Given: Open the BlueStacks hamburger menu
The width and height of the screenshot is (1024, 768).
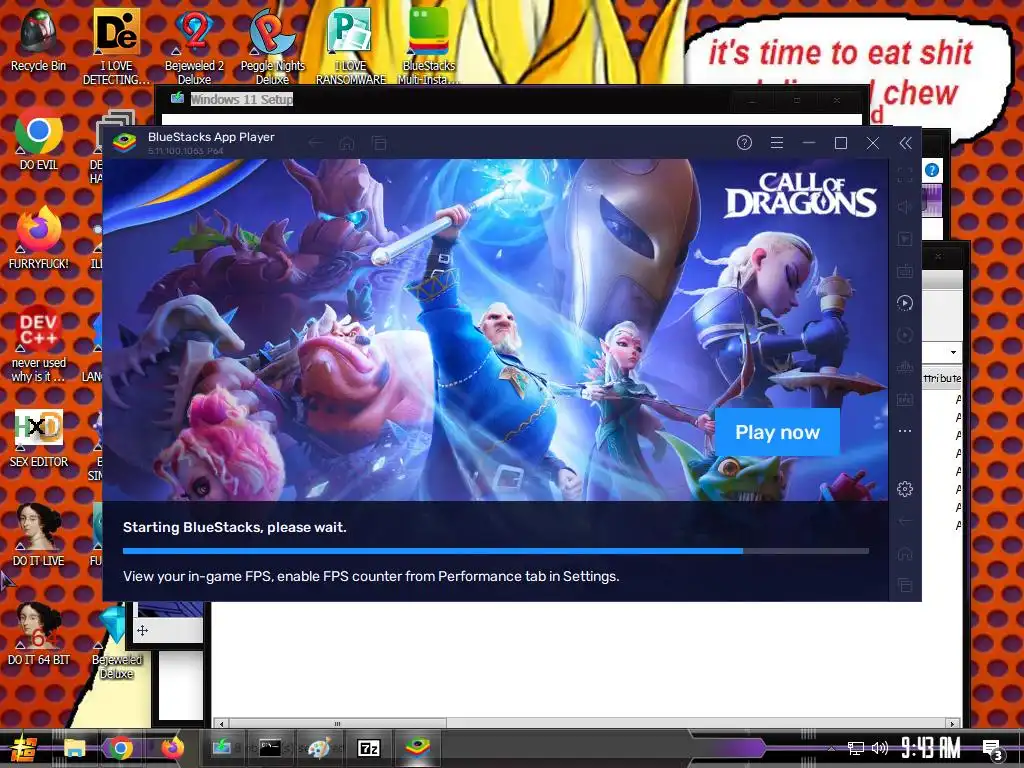Looking at the screenshot, I should click(x=776, y=142).
